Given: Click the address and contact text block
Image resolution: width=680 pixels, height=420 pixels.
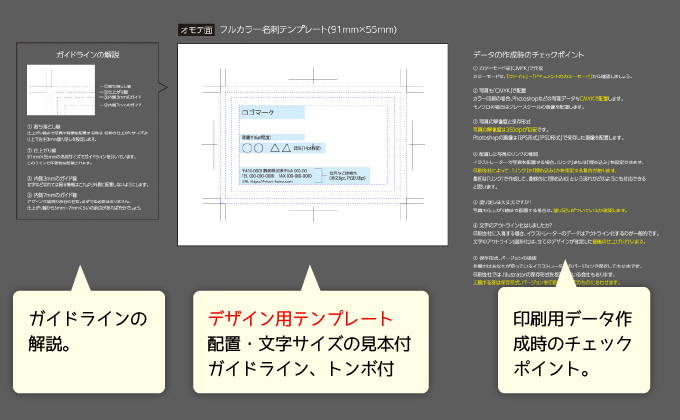Looking at the screenshot, I should point(276,177).
